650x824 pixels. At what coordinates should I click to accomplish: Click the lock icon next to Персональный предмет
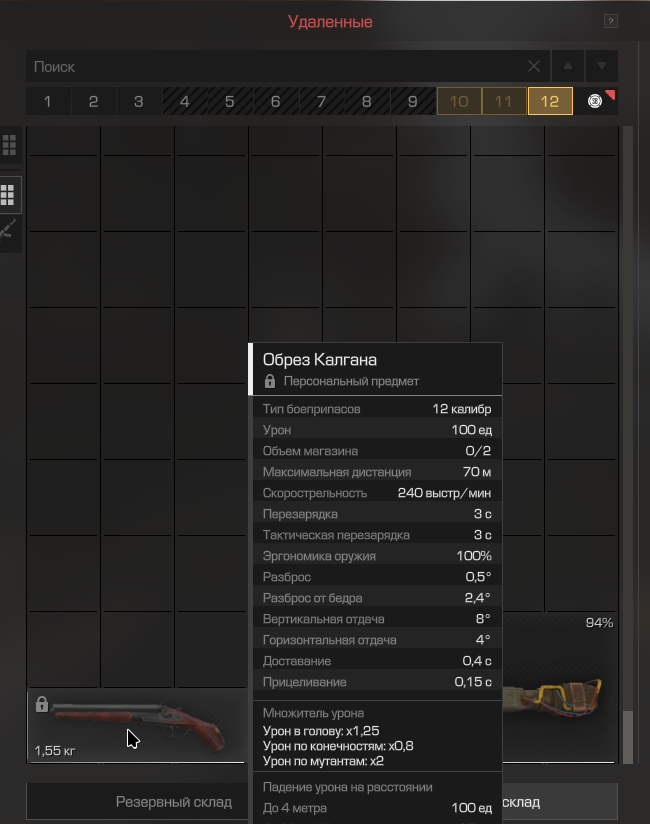tap(270, 381)
